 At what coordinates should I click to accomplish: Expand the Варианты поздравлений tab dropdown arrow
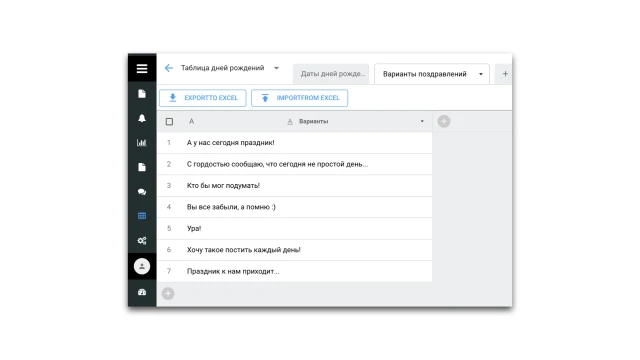[481, 74]
